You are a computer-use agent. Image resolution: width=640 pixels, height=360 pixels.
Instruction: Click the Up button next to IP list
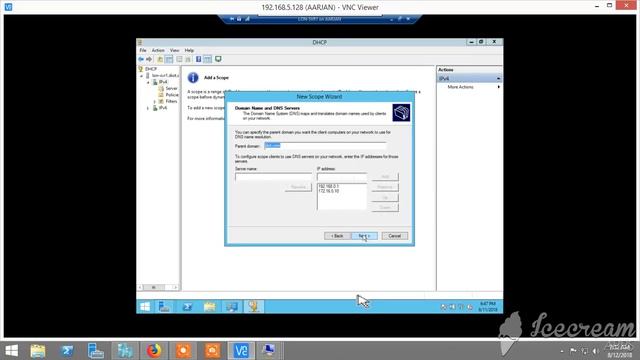385,198
